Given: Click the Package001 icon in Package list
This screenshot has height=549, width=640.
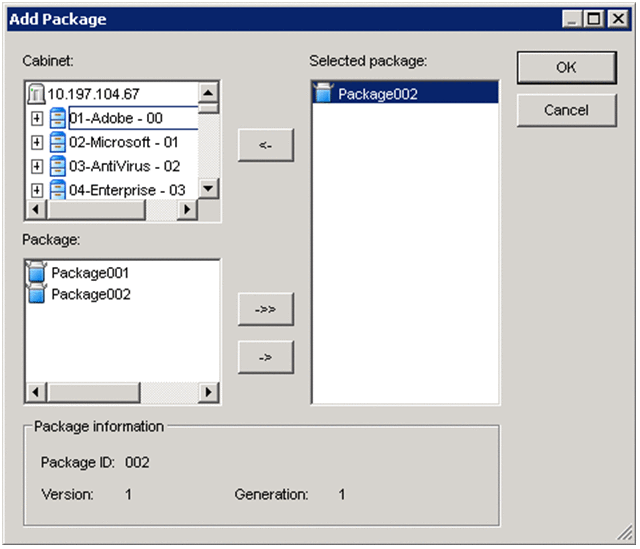Looking at the screenshot, I should click(x=38, y=273).
